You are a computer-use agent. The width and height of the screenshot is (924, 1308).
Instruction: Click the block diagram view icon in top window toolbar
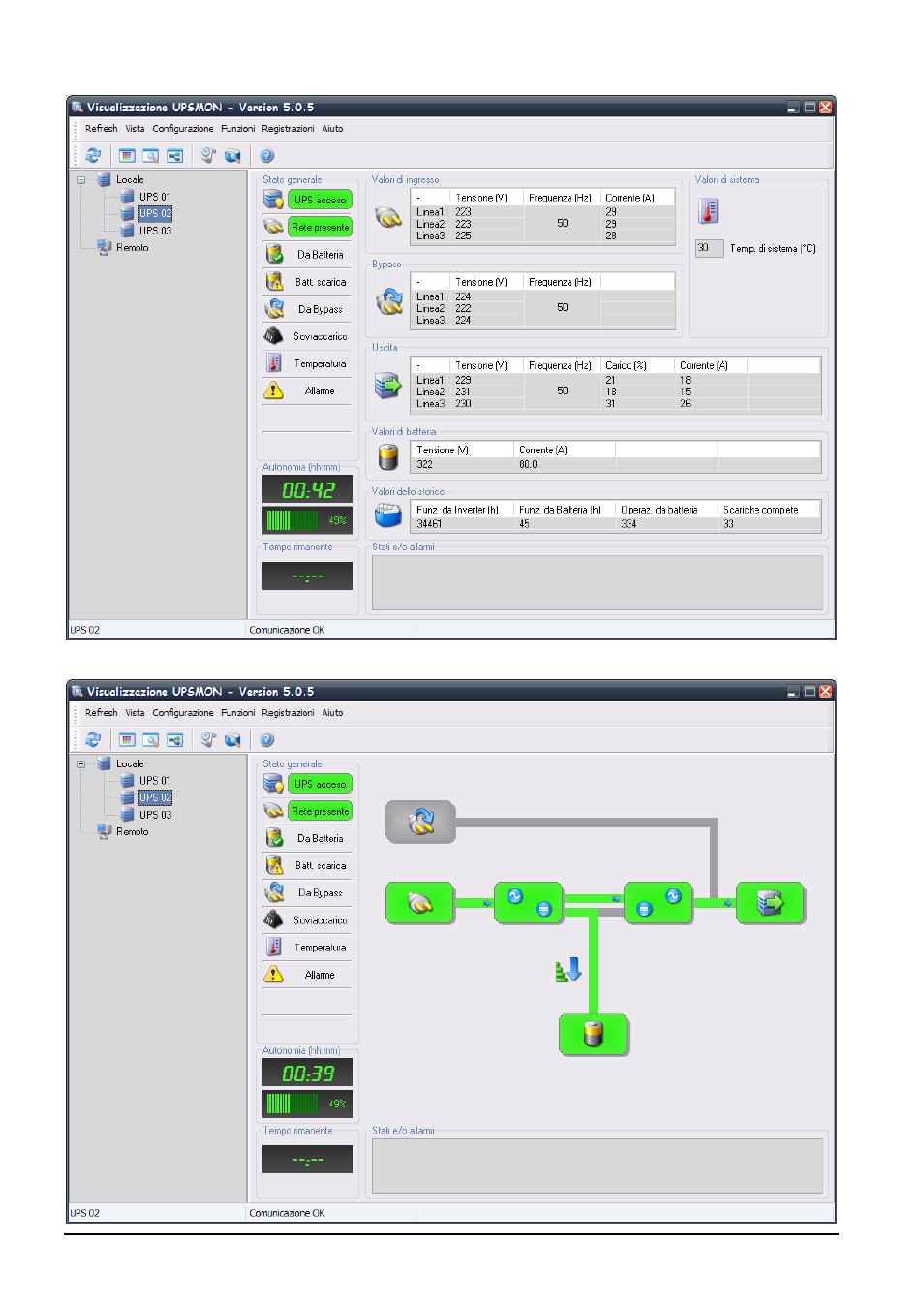[175, 155]
